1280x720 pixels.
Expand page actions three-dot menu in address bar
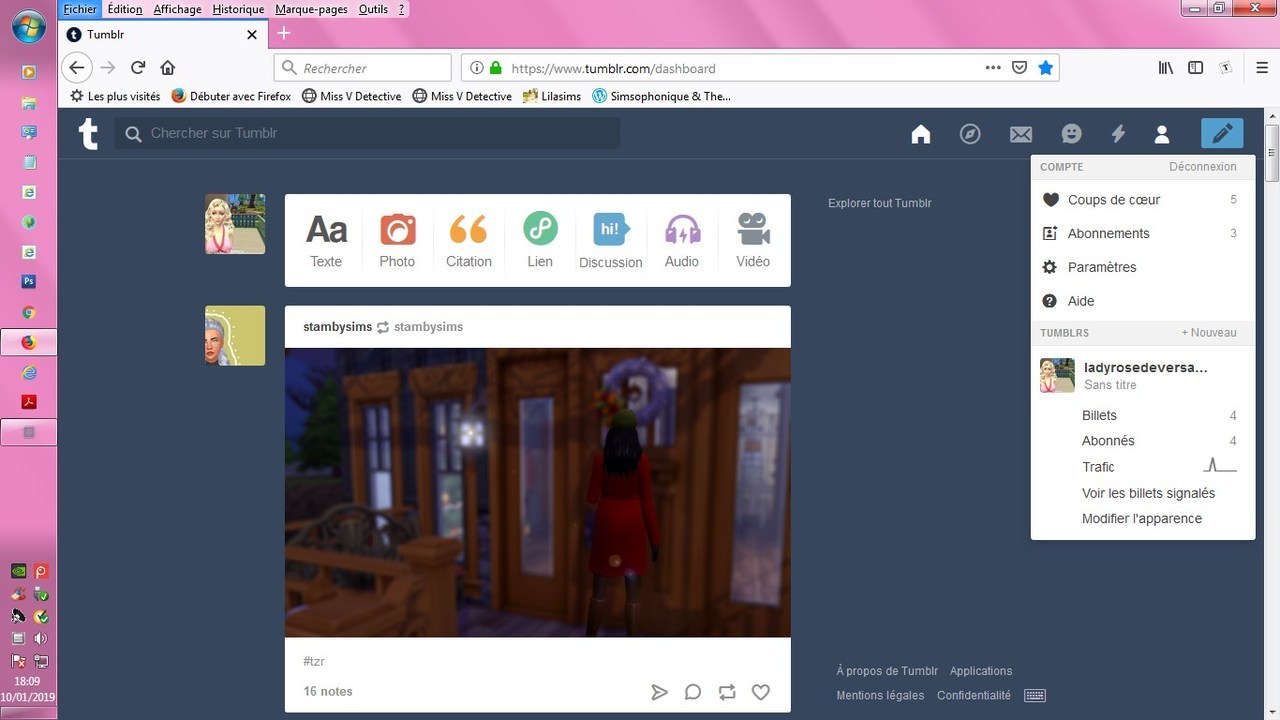click(x=992, y=68)
